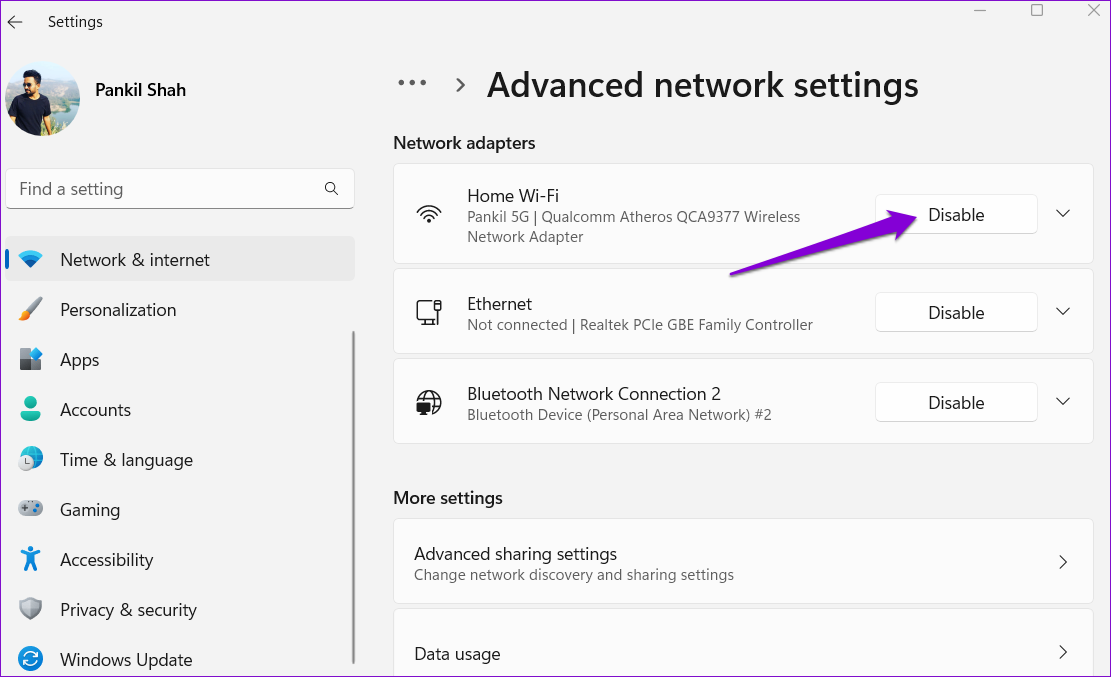
Task: Disable the Ethernet adapter
Action: click(956, 311)
